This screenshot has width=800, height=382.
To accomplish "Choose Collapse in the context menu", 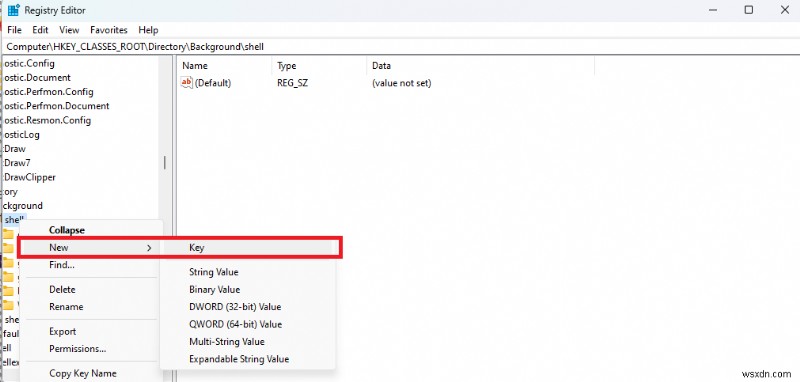I will (x=67, y=230).
